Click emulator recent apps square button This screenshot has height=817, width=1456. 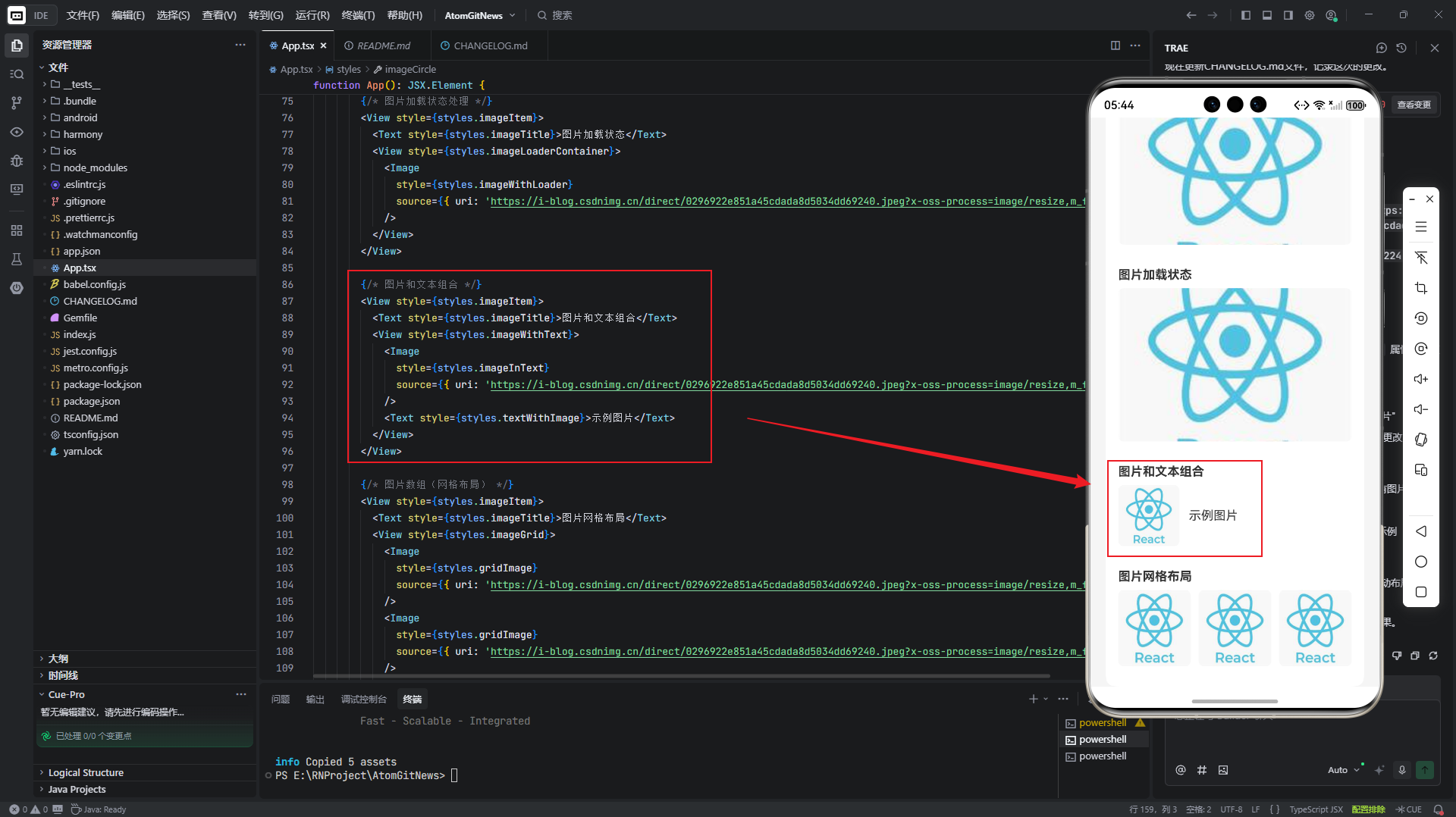(x=1421, y=592)
